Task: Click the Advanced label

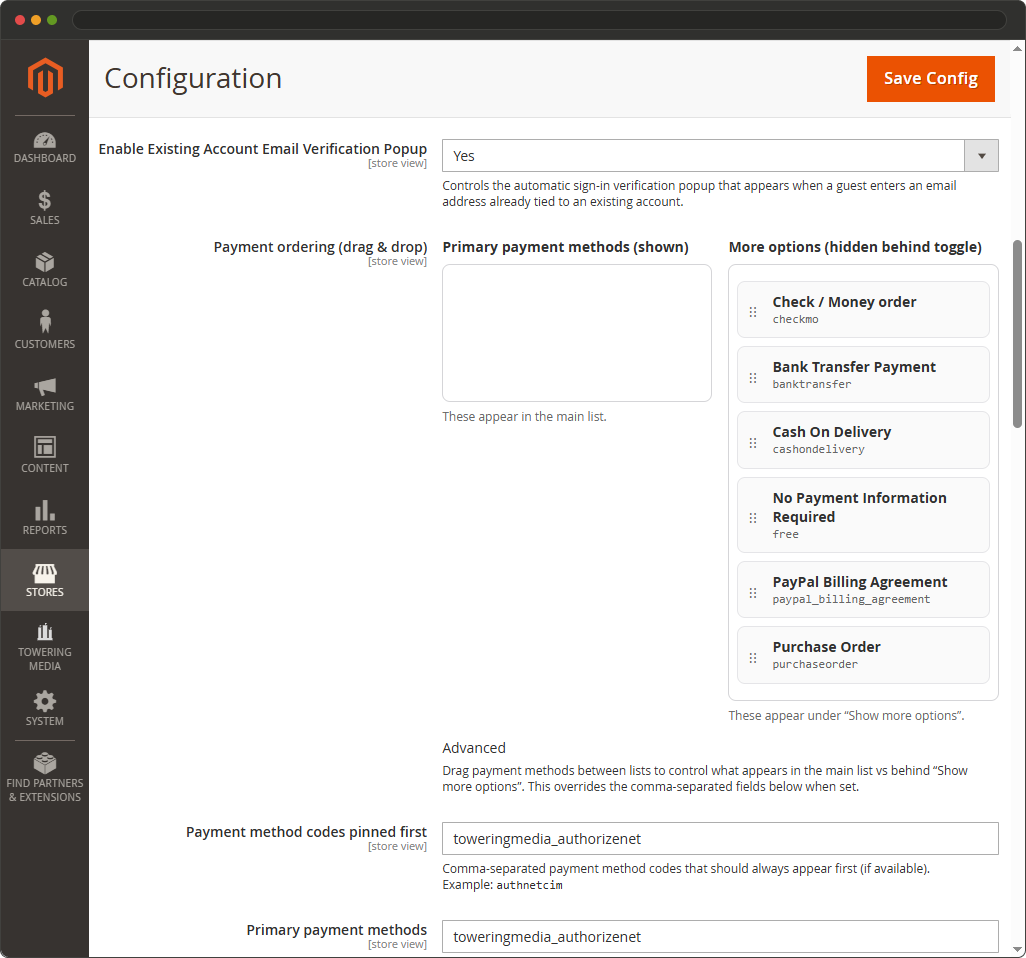Action: 474,748
